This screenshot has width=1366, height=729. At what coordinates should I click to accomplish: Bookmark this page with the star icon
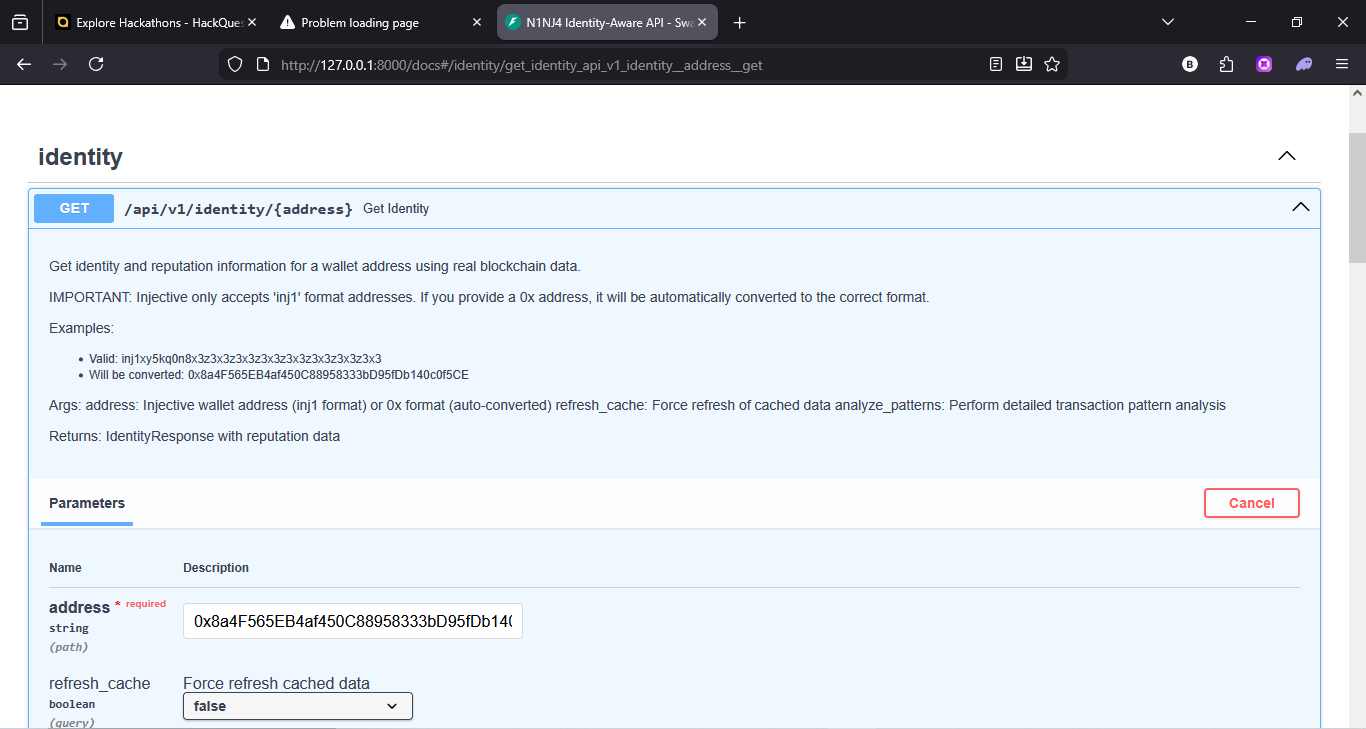1052,64
